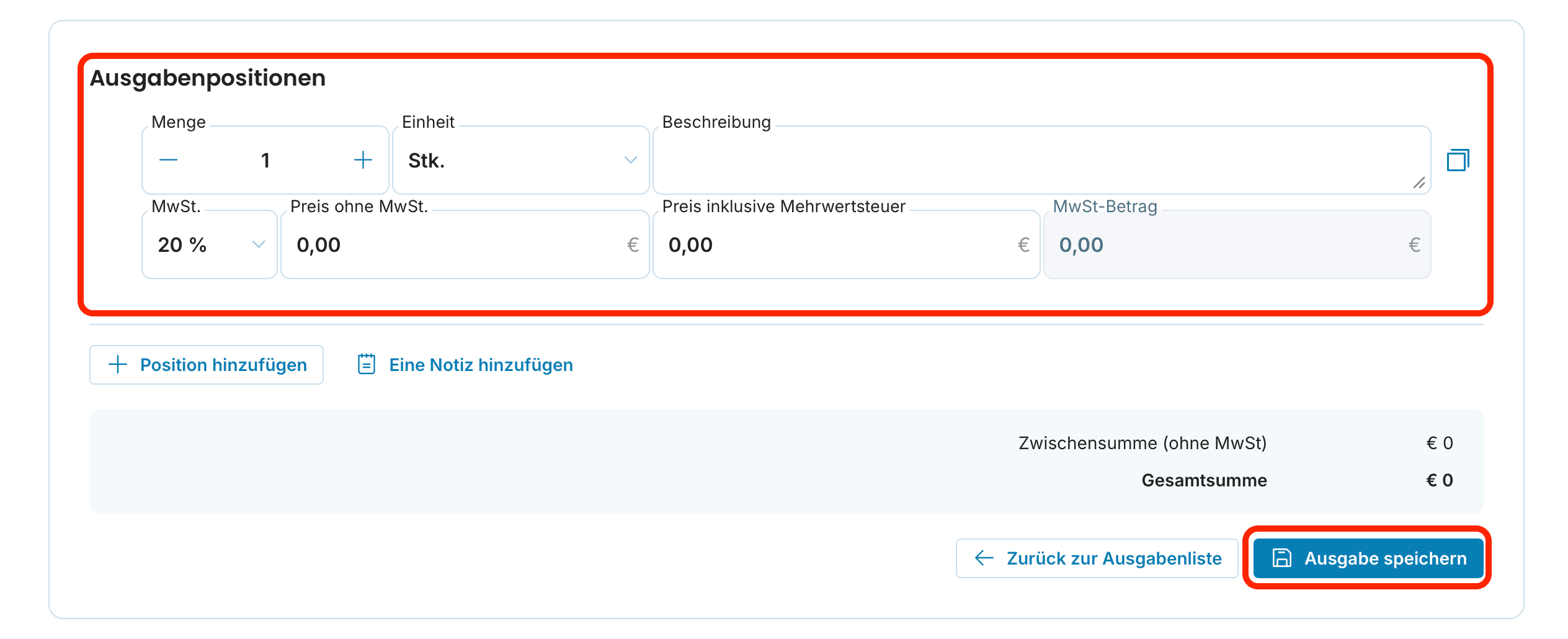The image size is (1568, 639).
Task: Select the Preis inklusive Mehrwertsteuer field
Action: pyautogui.click(x=847, y=244)
